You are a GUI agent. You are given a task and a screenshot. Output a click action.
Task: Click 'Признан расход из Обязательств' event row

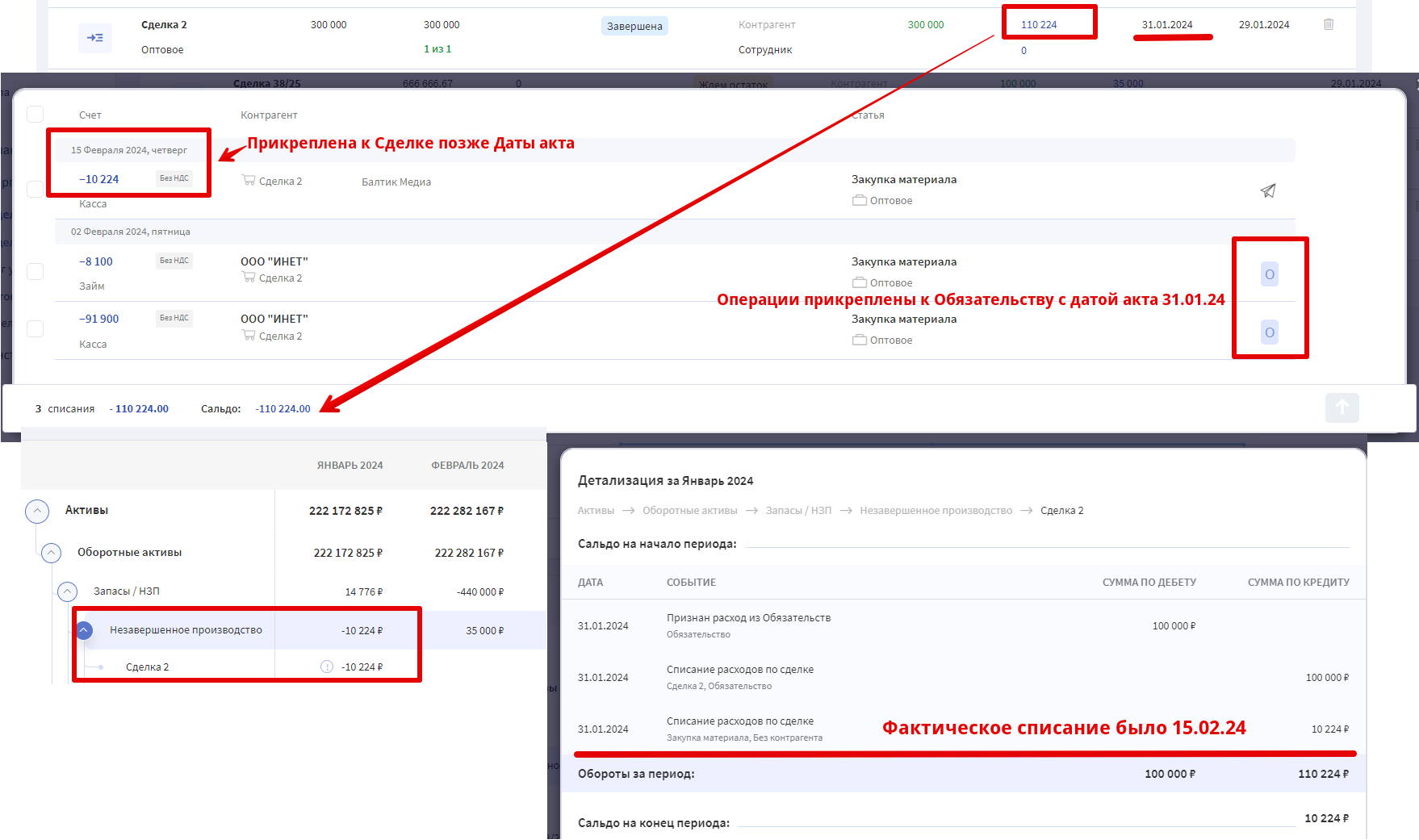tap(963, 625)
